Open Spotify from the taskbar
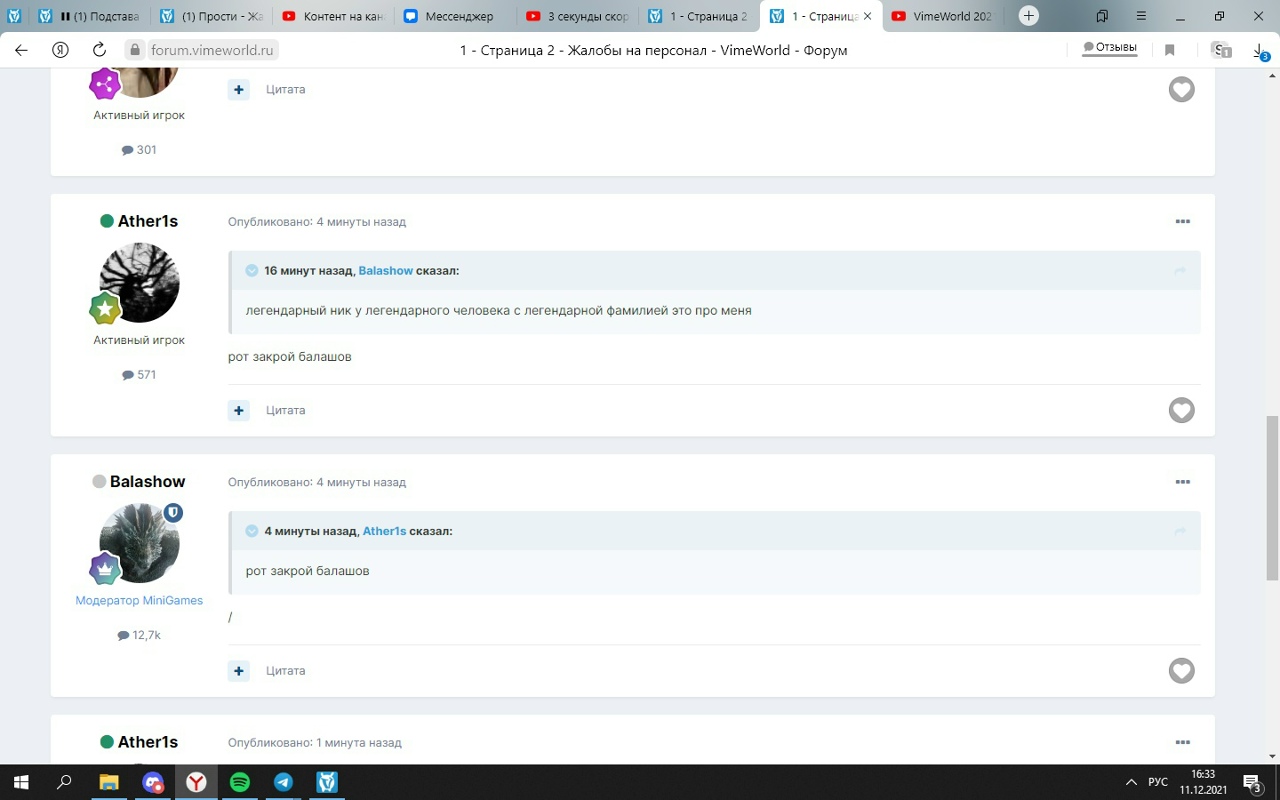 click(x=240, y=782)
